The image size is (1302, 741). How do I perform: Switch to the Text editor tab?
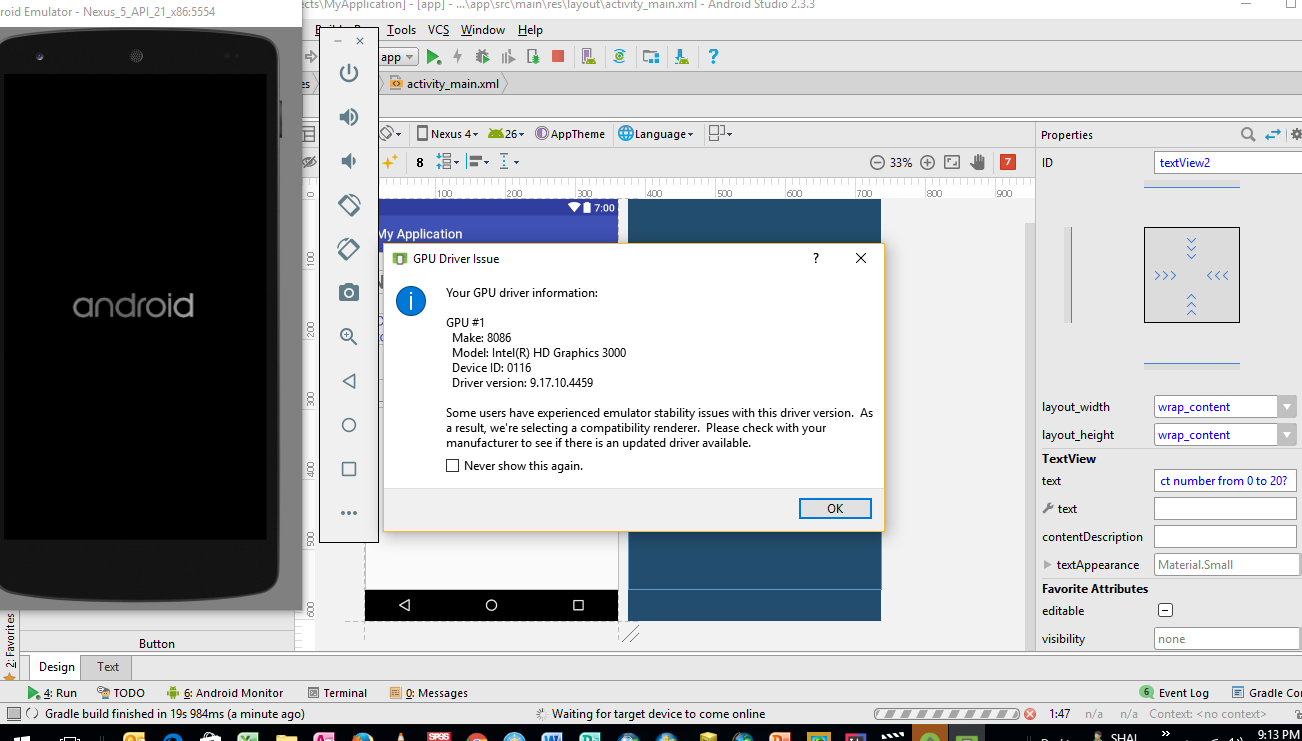click(x=108, y=667)
